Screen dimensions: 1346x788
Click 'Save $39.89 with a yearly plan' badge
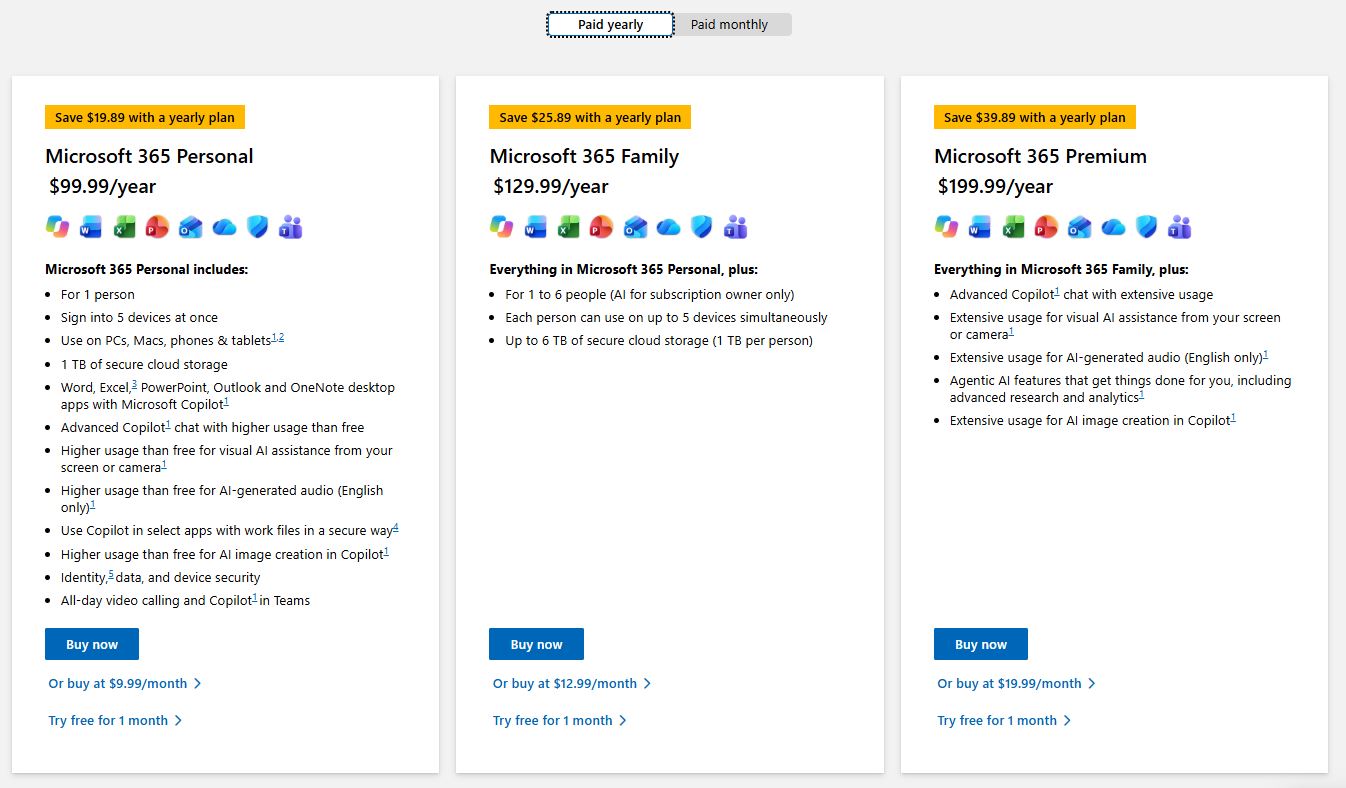pos(1035,117)
